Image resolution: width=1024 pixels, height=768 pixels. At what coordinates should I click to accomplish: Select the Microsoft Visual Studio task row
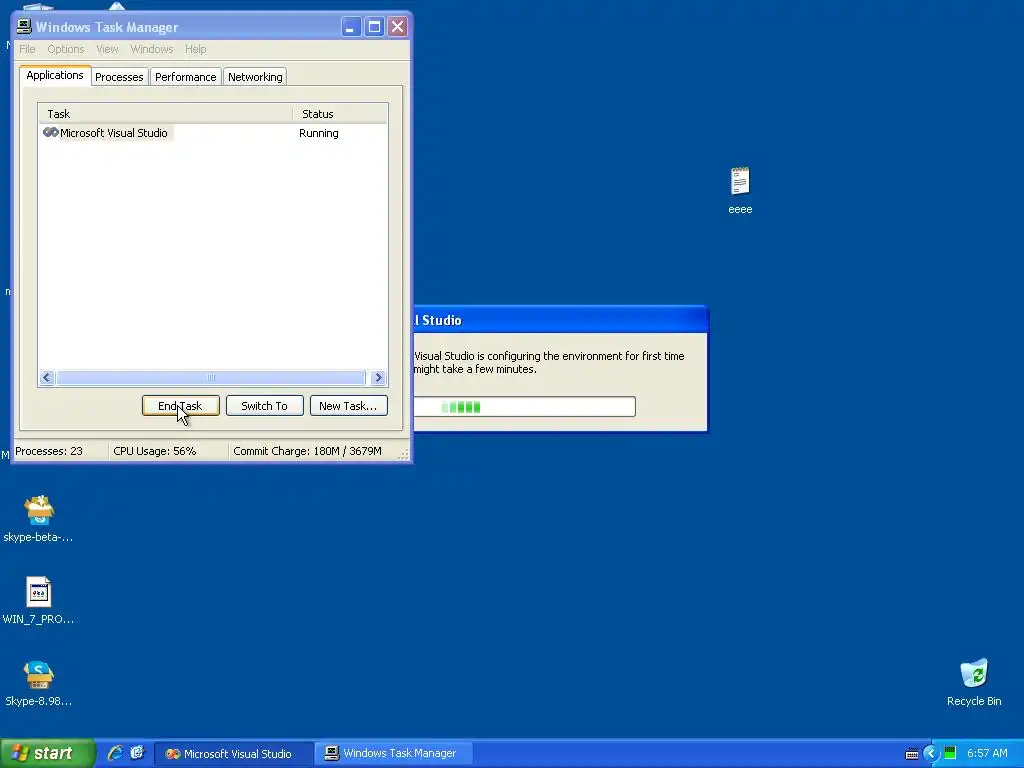[x=213, y=133]
